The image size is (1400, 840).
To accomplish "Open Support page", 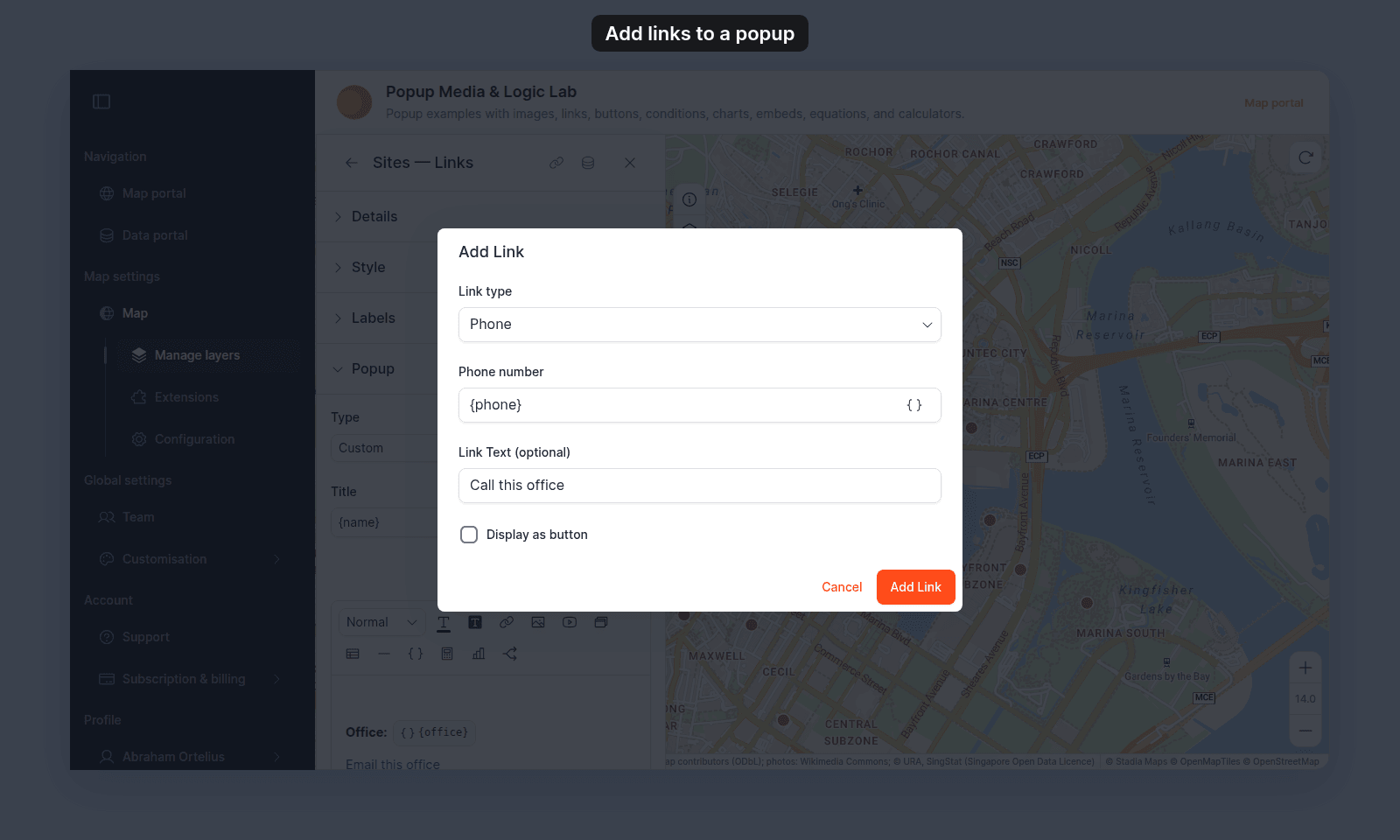I will pyautogui.click(x=145, y=637).
